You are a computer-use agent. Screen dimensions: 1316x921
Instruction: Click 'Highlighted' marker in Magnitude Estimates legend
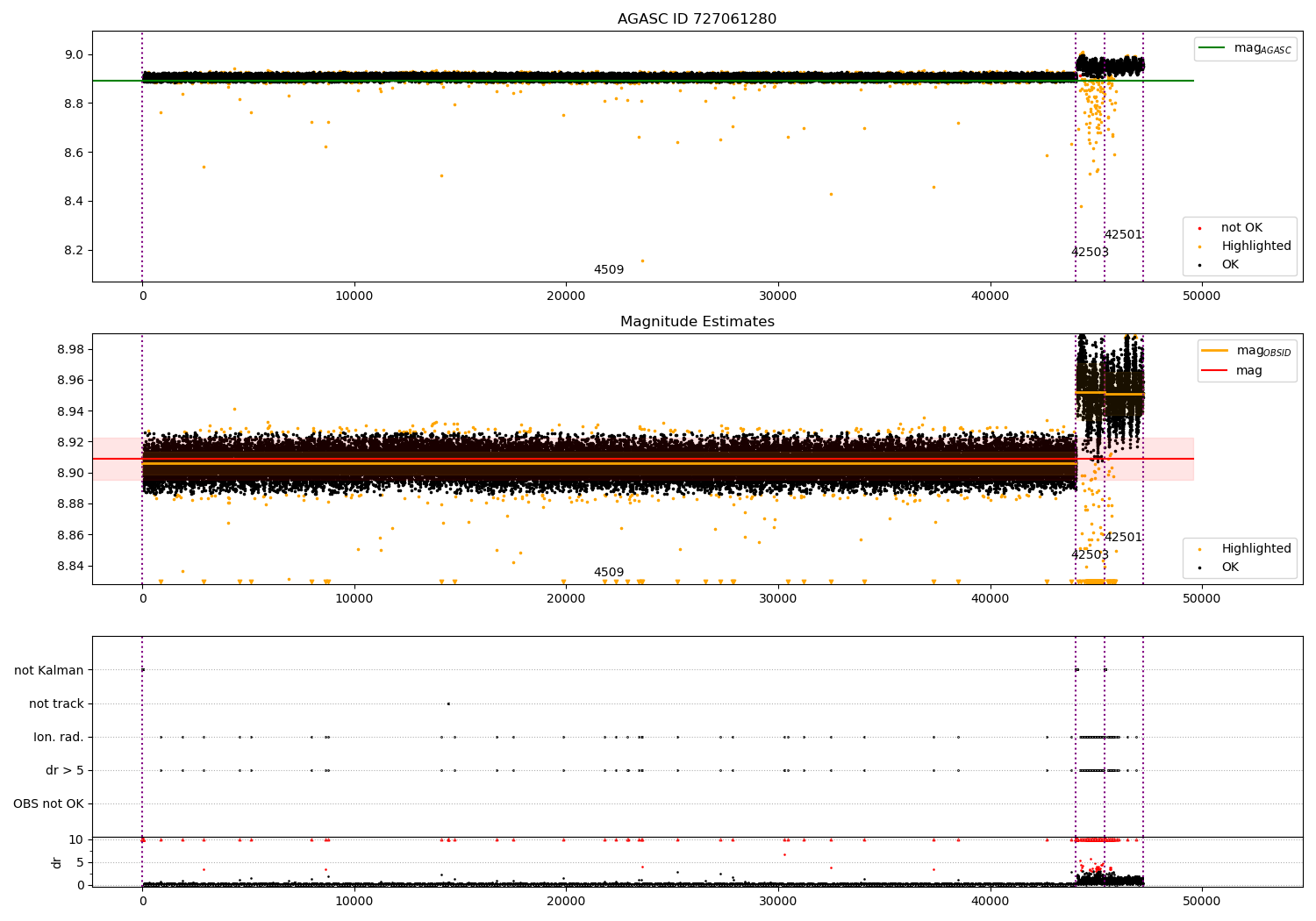coord(1199,549)
